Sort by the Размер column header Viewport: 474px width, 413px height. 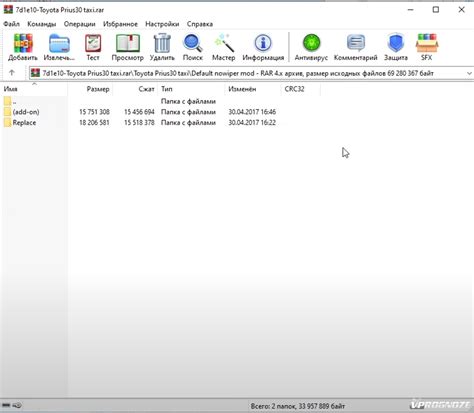[x=90, y=89]
